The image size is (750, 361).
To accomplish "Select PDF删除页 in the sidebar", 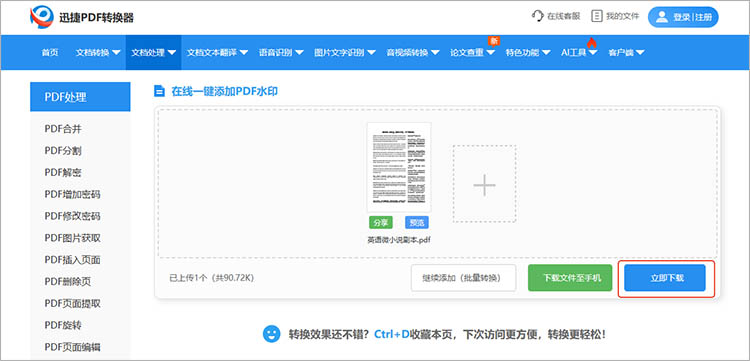I will [x=68, y=281].
